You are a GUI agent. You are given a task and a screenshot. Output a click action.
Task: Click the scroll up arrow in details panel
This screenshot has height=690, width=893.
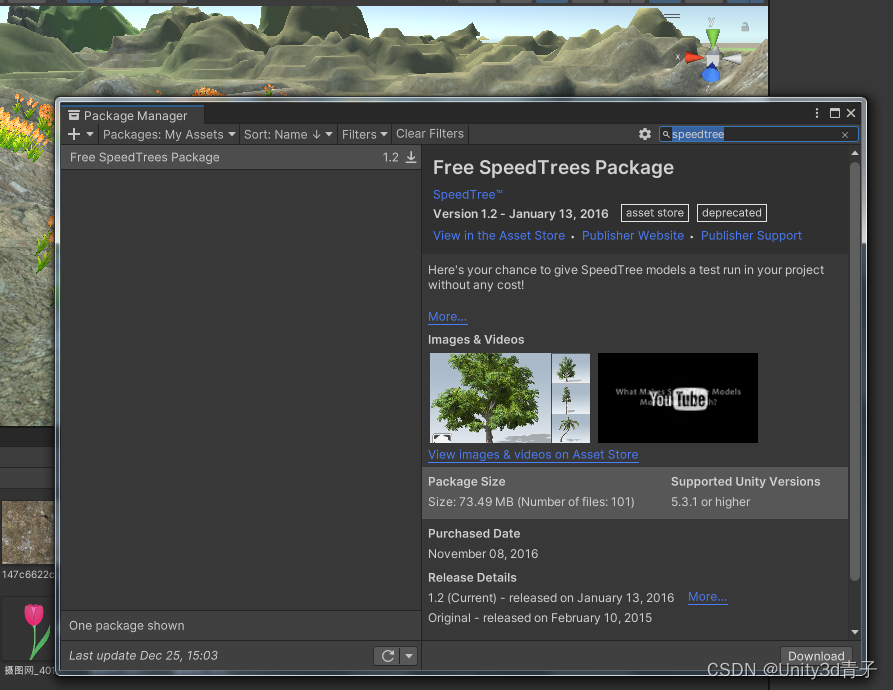854,153
